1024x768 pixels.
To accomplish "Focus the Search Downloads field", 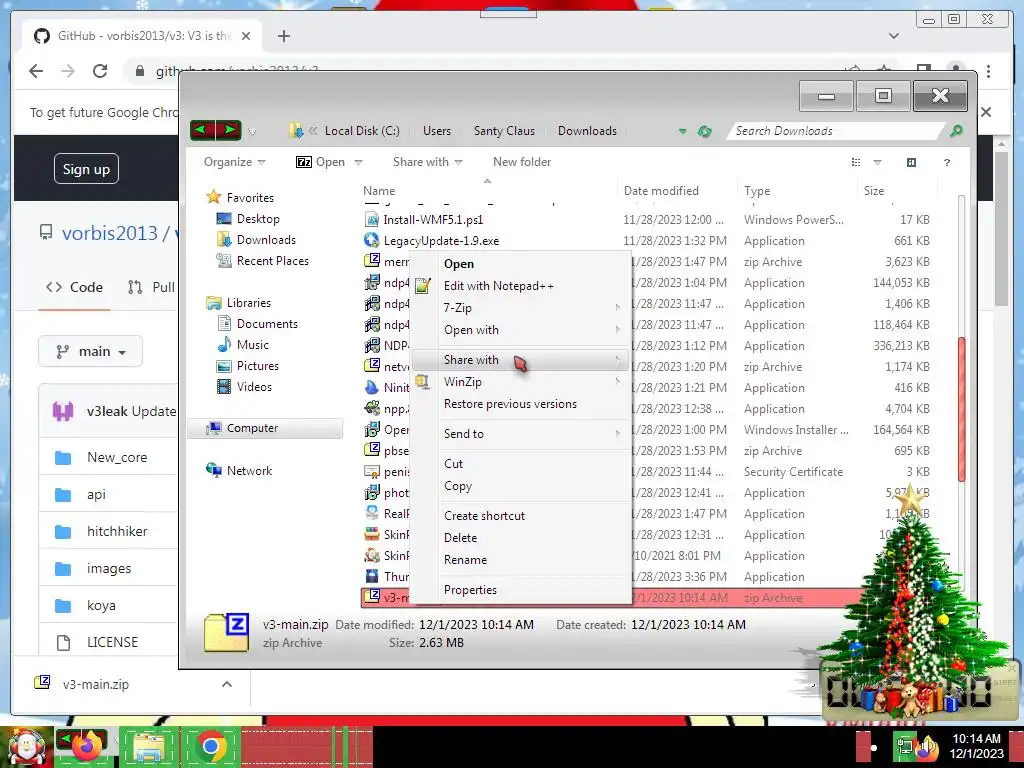I will [x=836, y=131].
